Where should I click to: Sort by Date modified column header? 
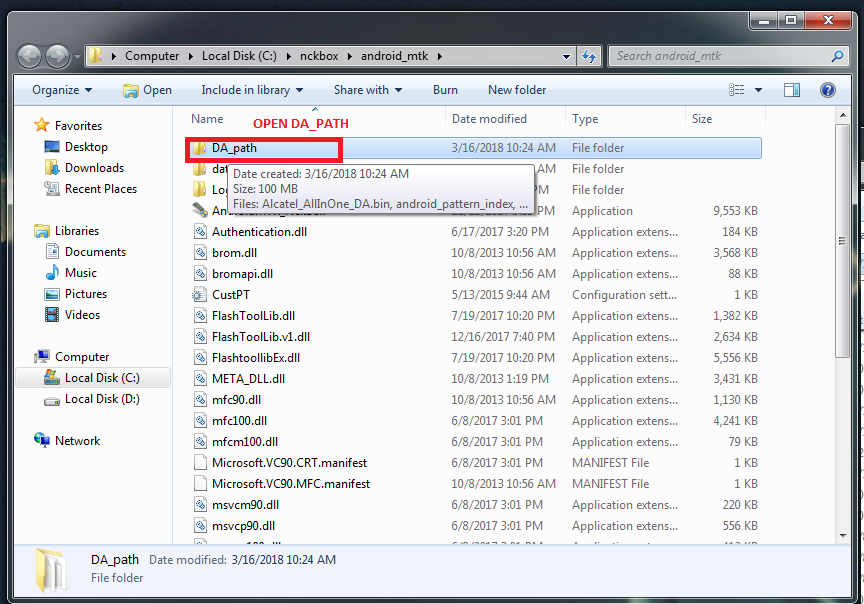point(489,119)
